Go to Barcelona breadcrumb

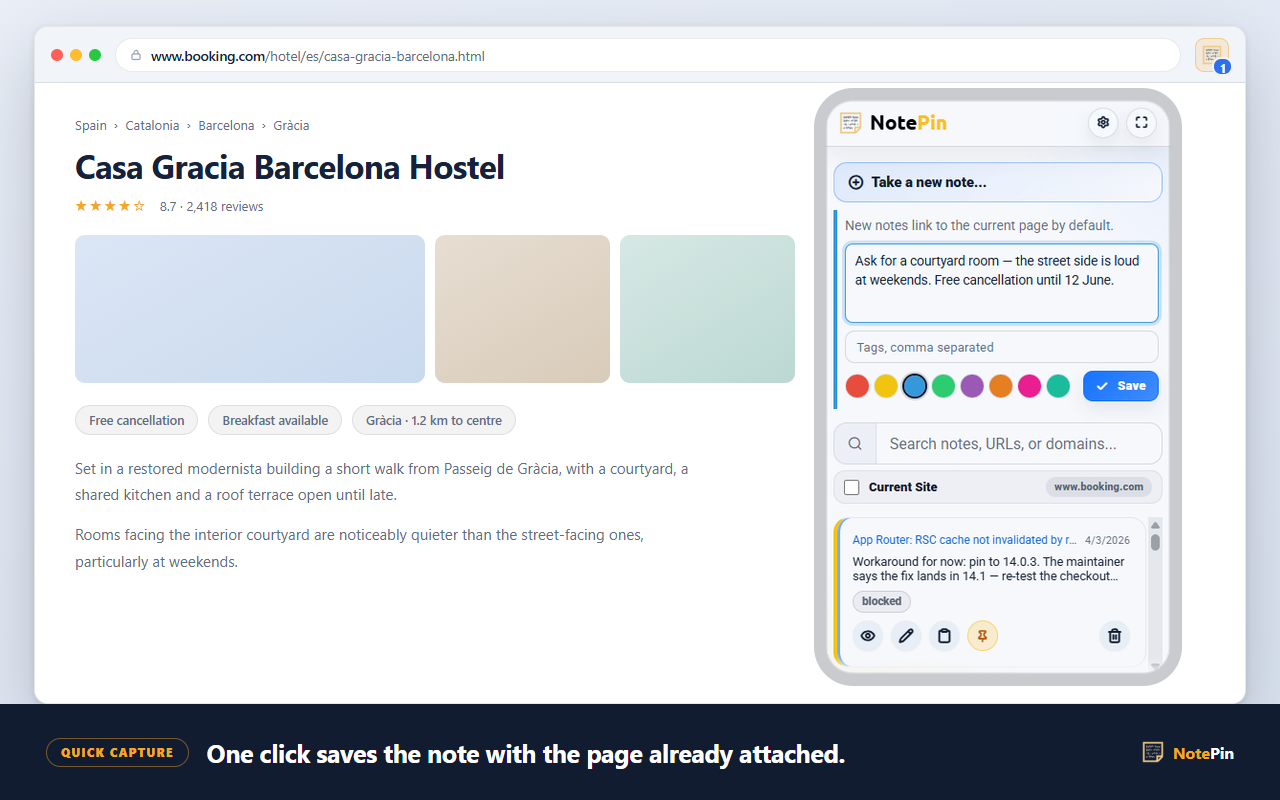(226, 125)
